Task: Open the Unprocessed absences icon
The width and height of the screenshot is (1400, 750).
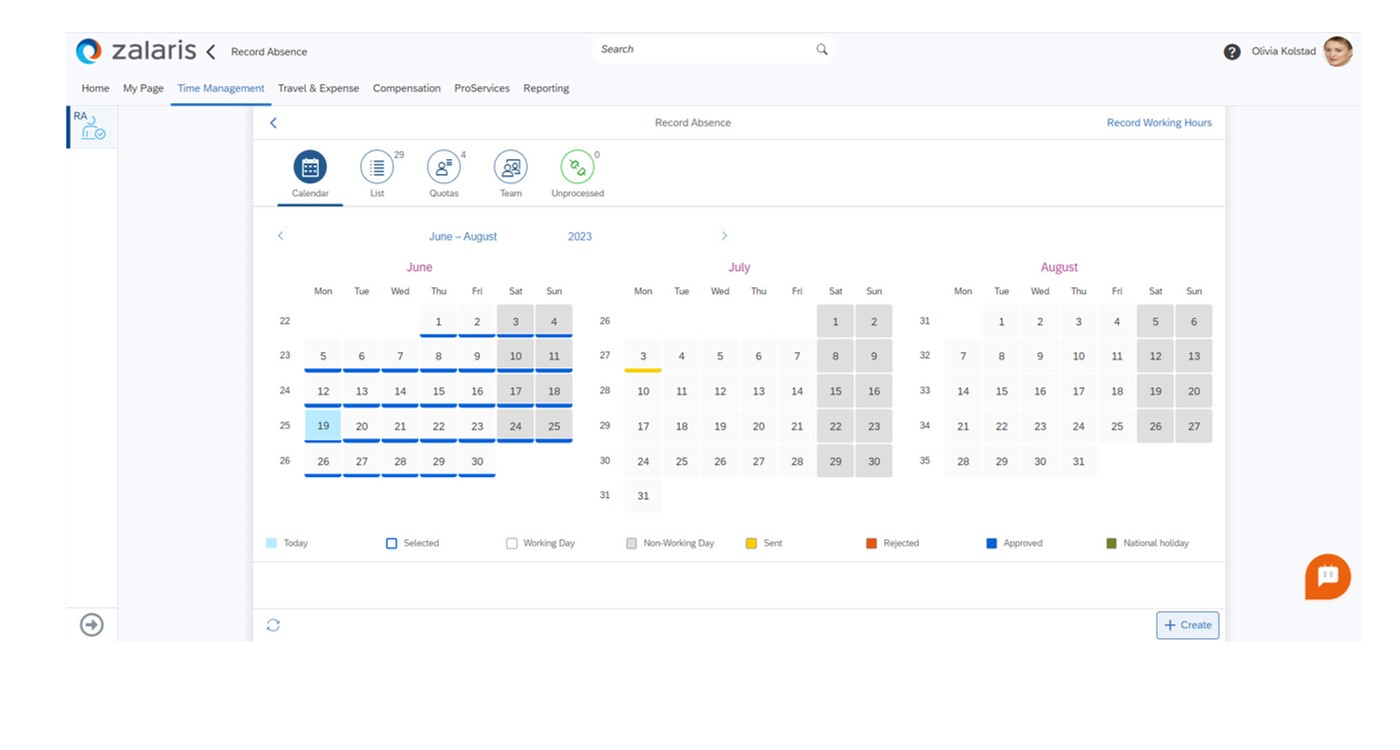Action: point(577,167)
